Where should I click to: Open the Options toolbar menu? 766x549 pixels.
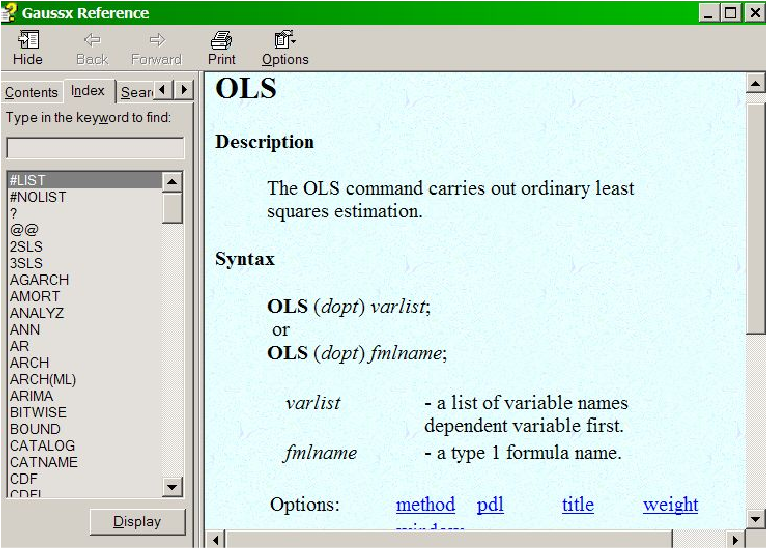[285, 48]
